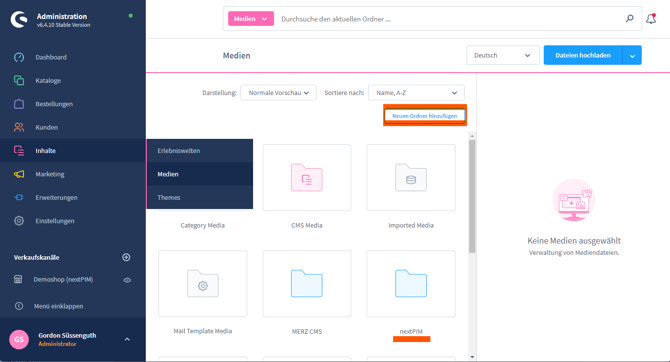Click the Medien page title
Screen dimensions: 670x362
pyautogui.click(x=236, y=56)
